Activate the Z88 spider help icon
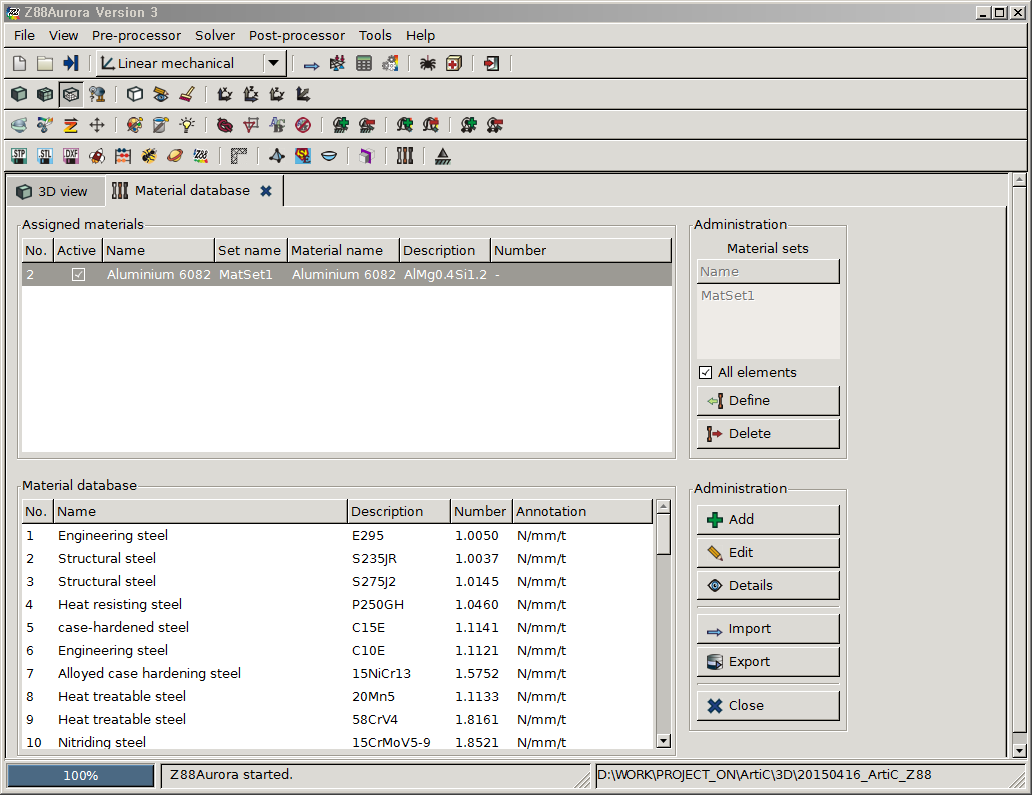 (428, 63)
